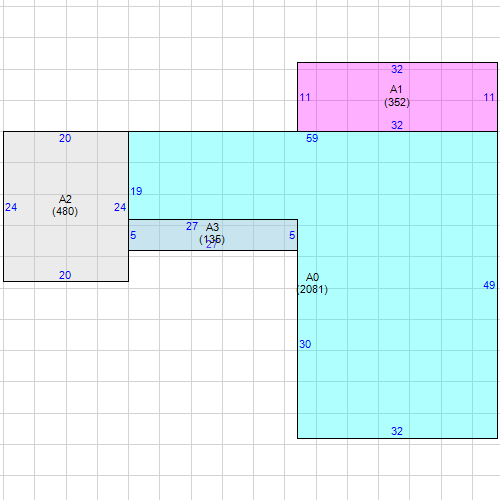Click the 32 dimension at A1's top edge

[397, 69]
